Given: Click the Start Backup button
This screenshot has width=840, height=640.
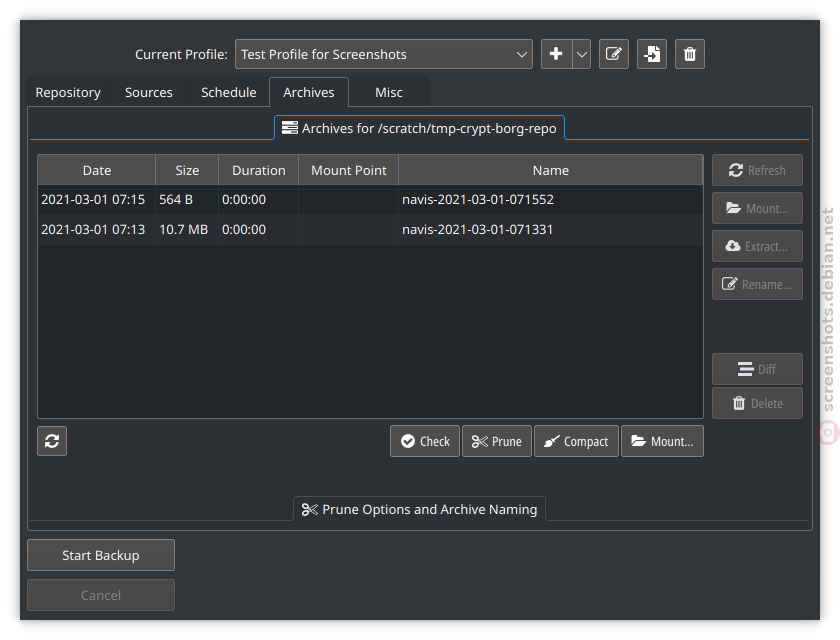Looking at the screenshot, I should (x=101, y=555).
